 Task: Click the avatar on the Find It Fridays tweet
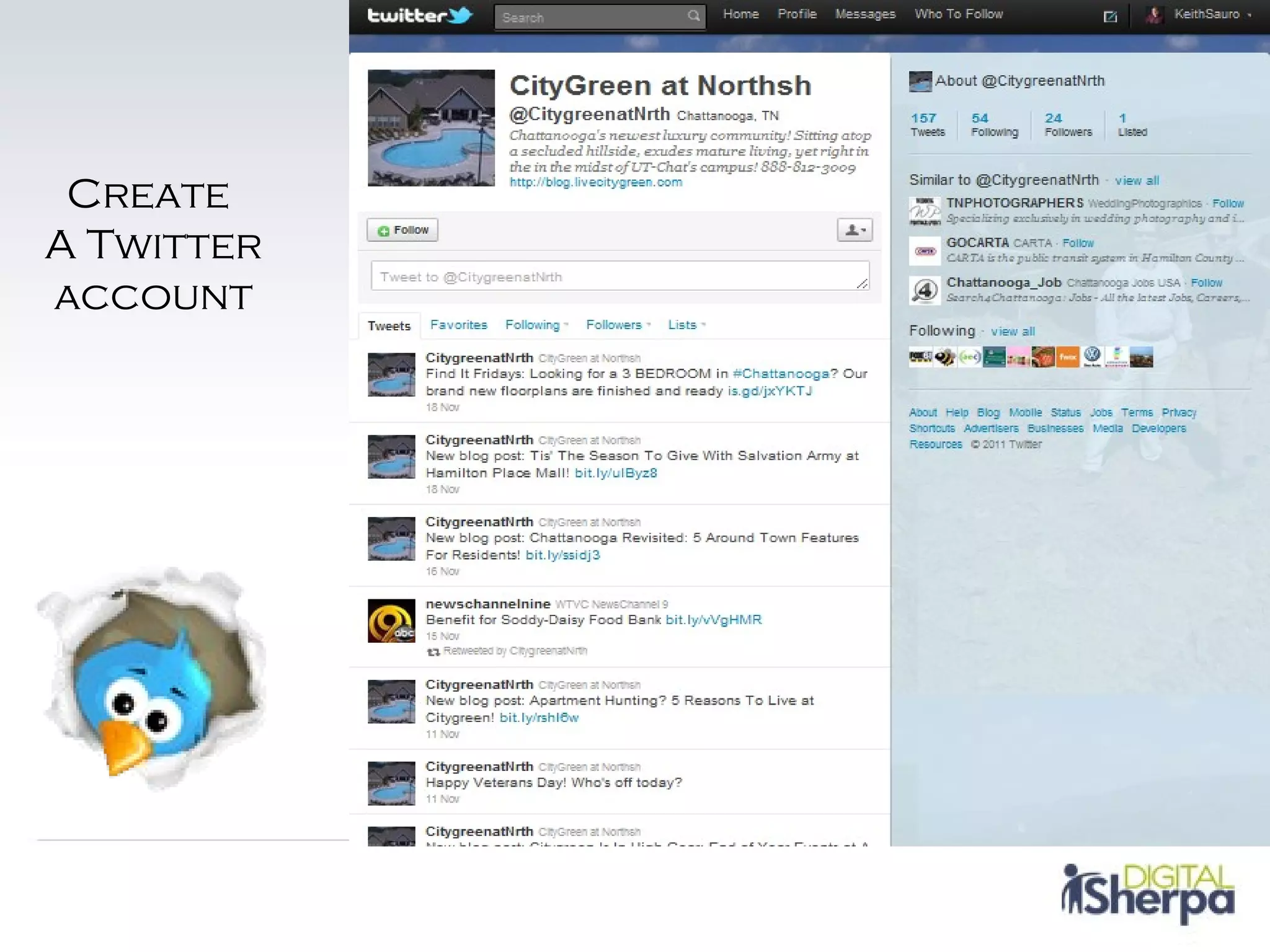coord(391,374)
